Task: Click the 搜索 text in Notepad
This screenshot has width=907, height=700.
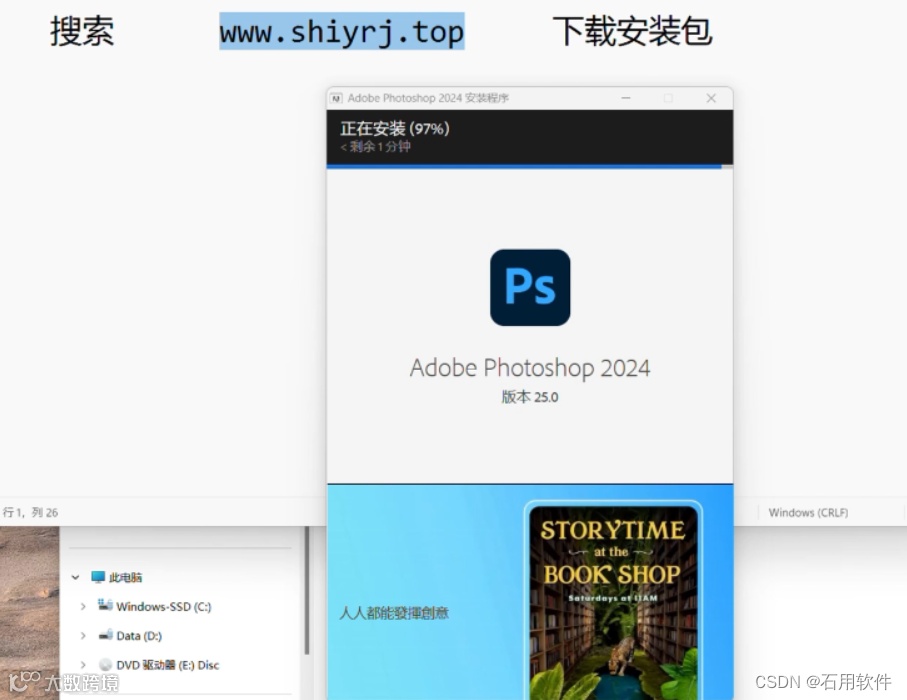Action: 82,31
